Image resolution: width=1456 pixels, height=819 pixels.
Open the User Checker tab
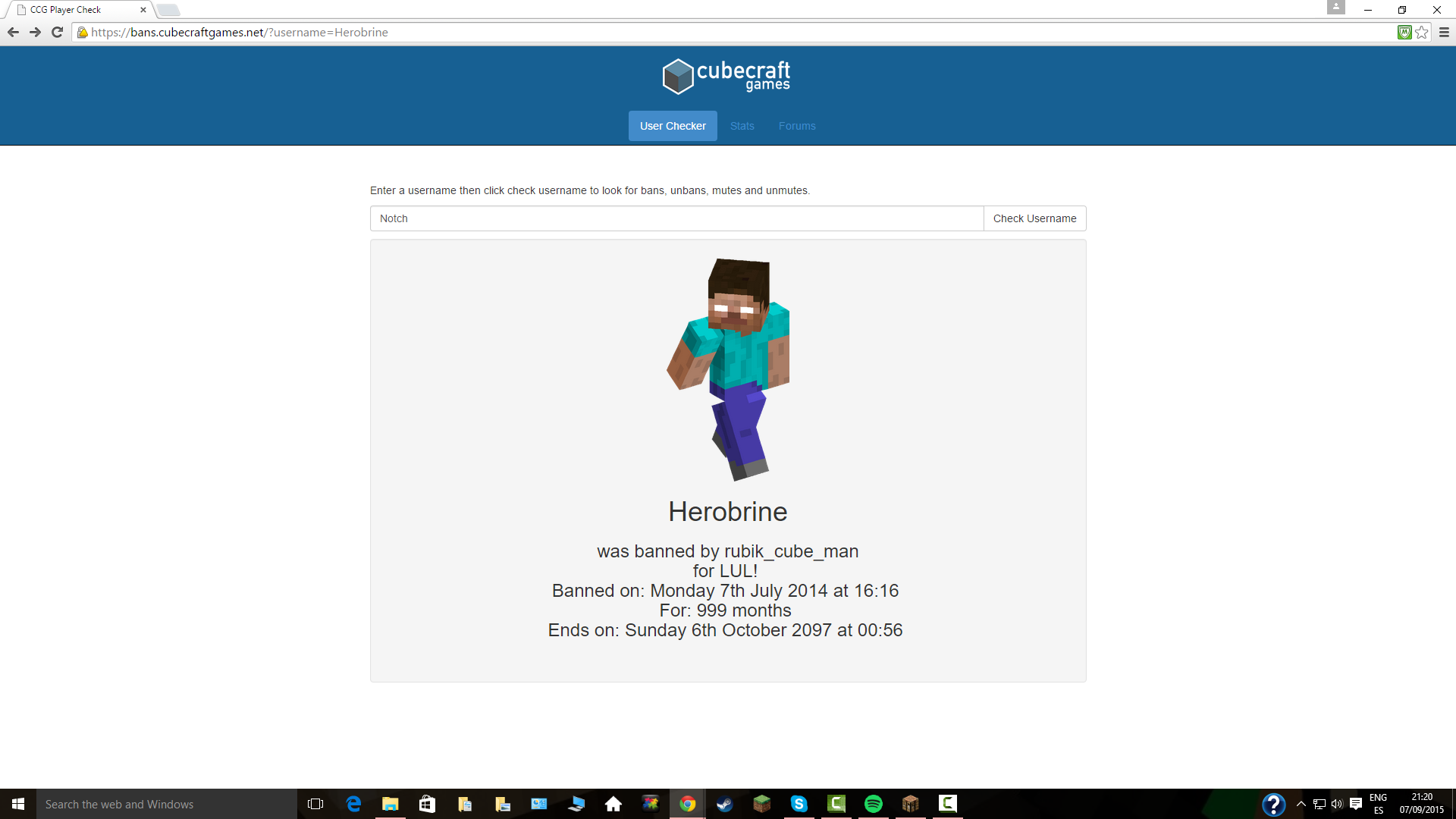click(673, 126)
